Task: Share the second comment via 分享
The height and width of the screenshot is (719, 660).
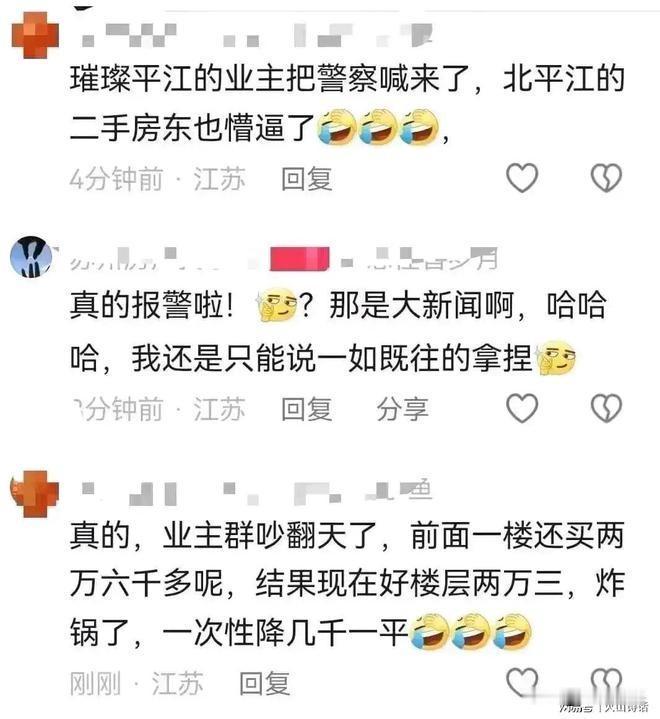Action: point(402,409)
